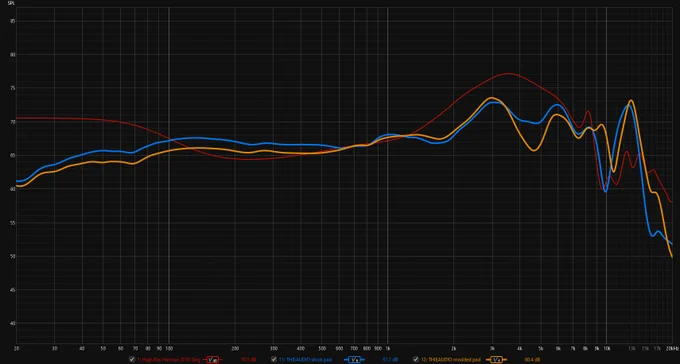Click the 50 label on SPL axis

tap(13, 256)
